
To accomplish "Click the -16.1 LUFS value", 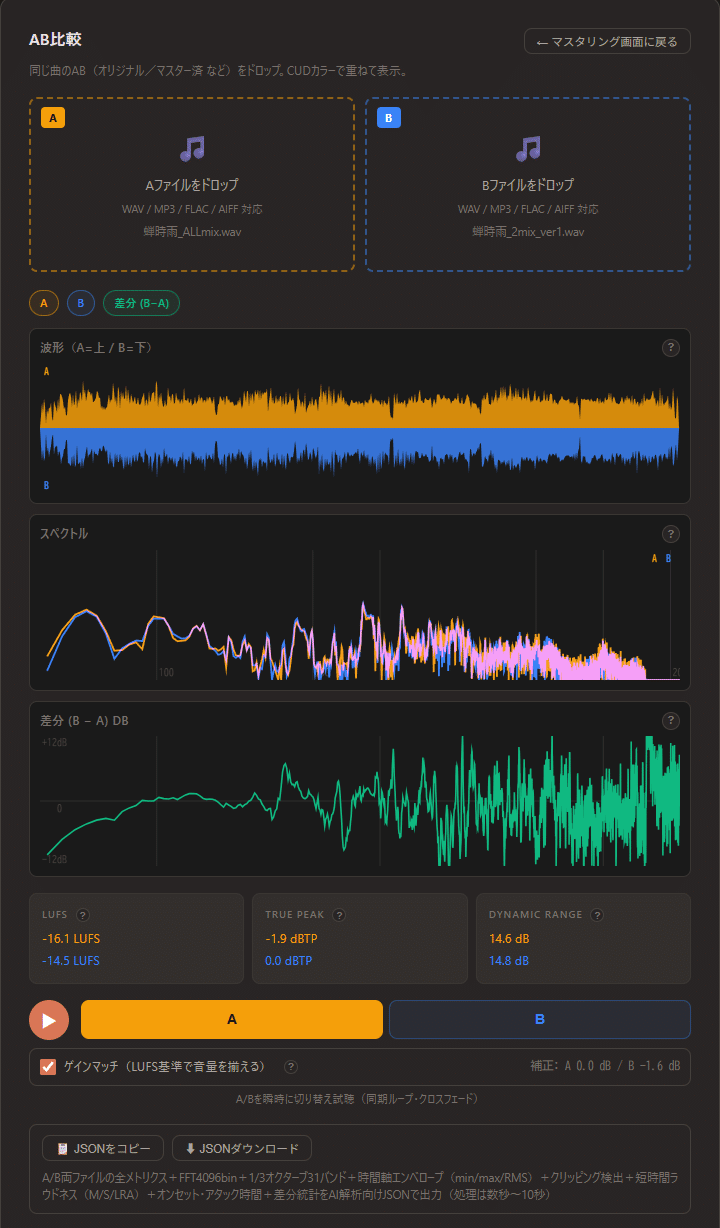I will click(71, 939).
